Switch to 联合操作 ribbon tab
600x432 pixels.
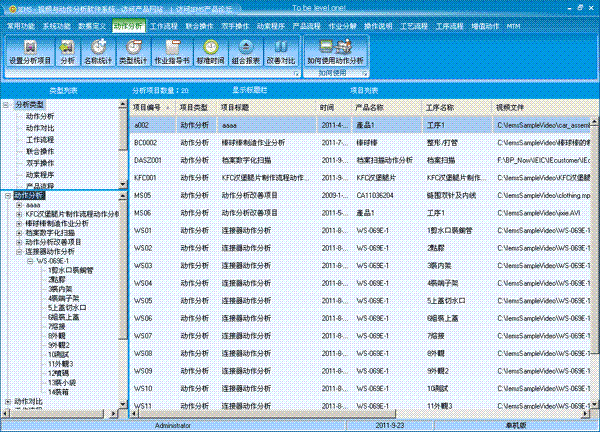coord(199,26)
